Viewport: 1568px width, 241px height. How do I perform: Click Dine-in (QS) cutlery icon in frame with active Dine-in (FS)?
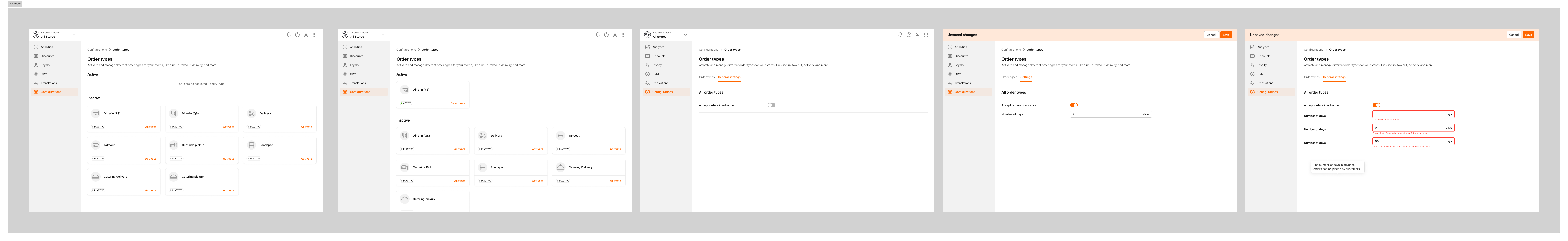405,136
